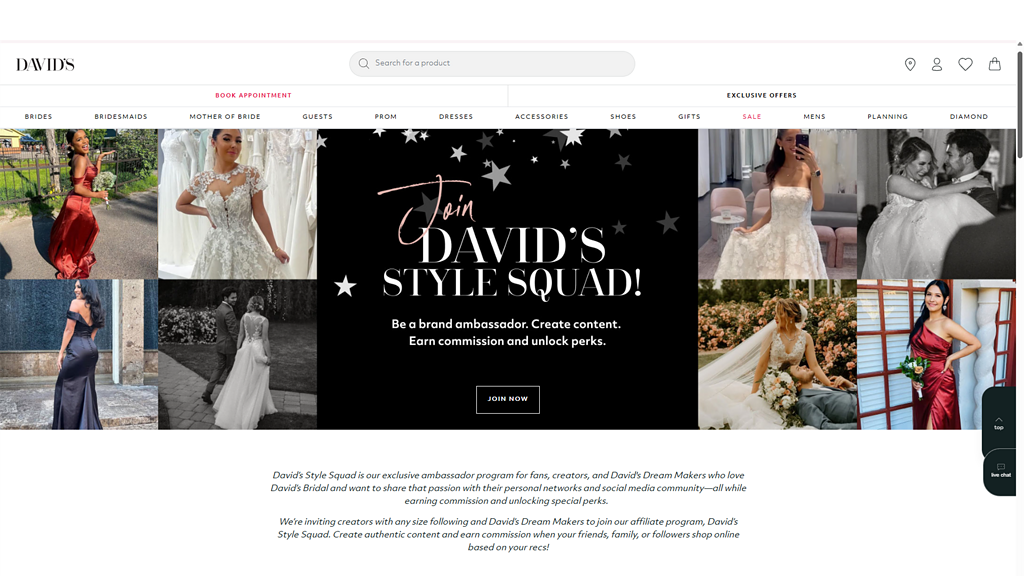Expand the Mother of Bride menu
1024x576 pixels.
coord(225,117)
